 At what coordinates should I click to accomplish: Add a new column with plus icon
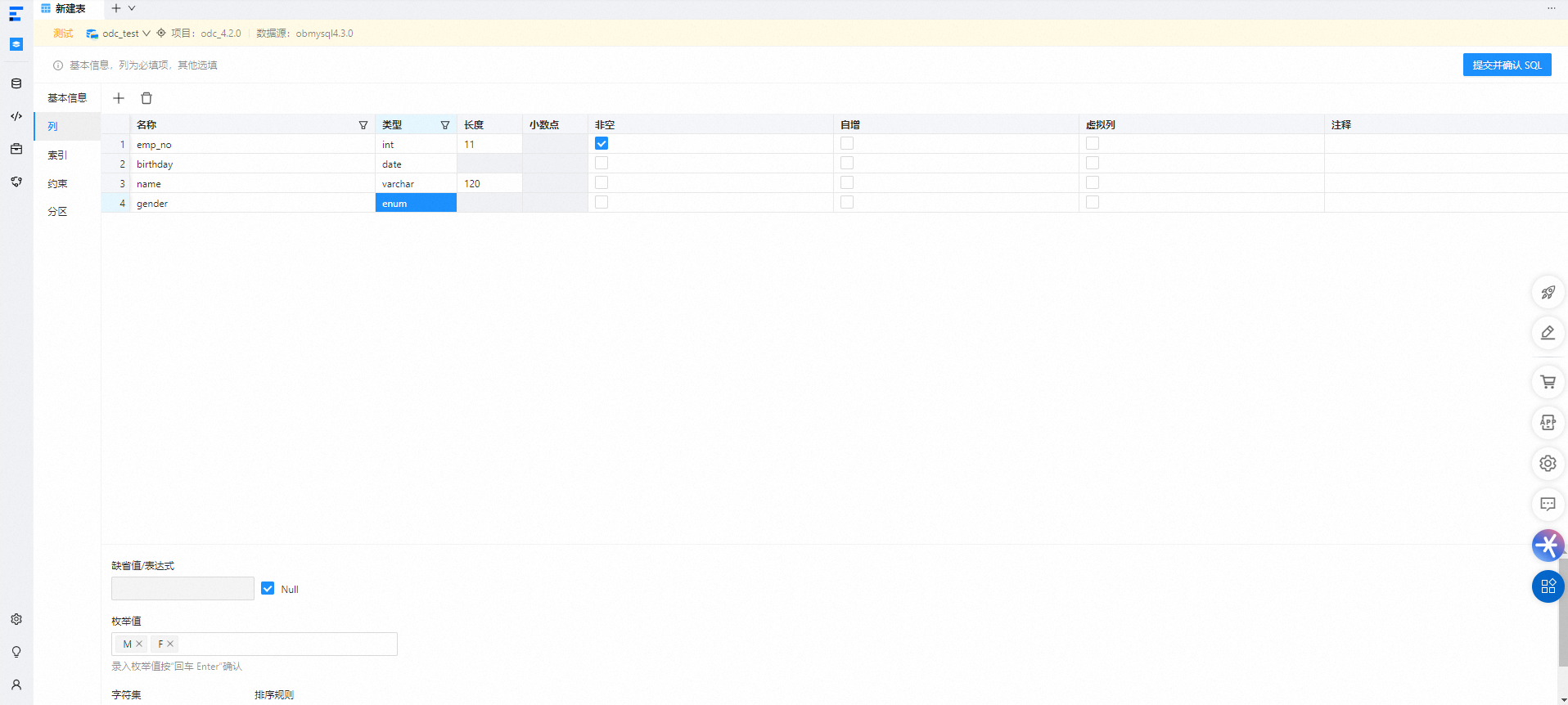click(119, 98)
